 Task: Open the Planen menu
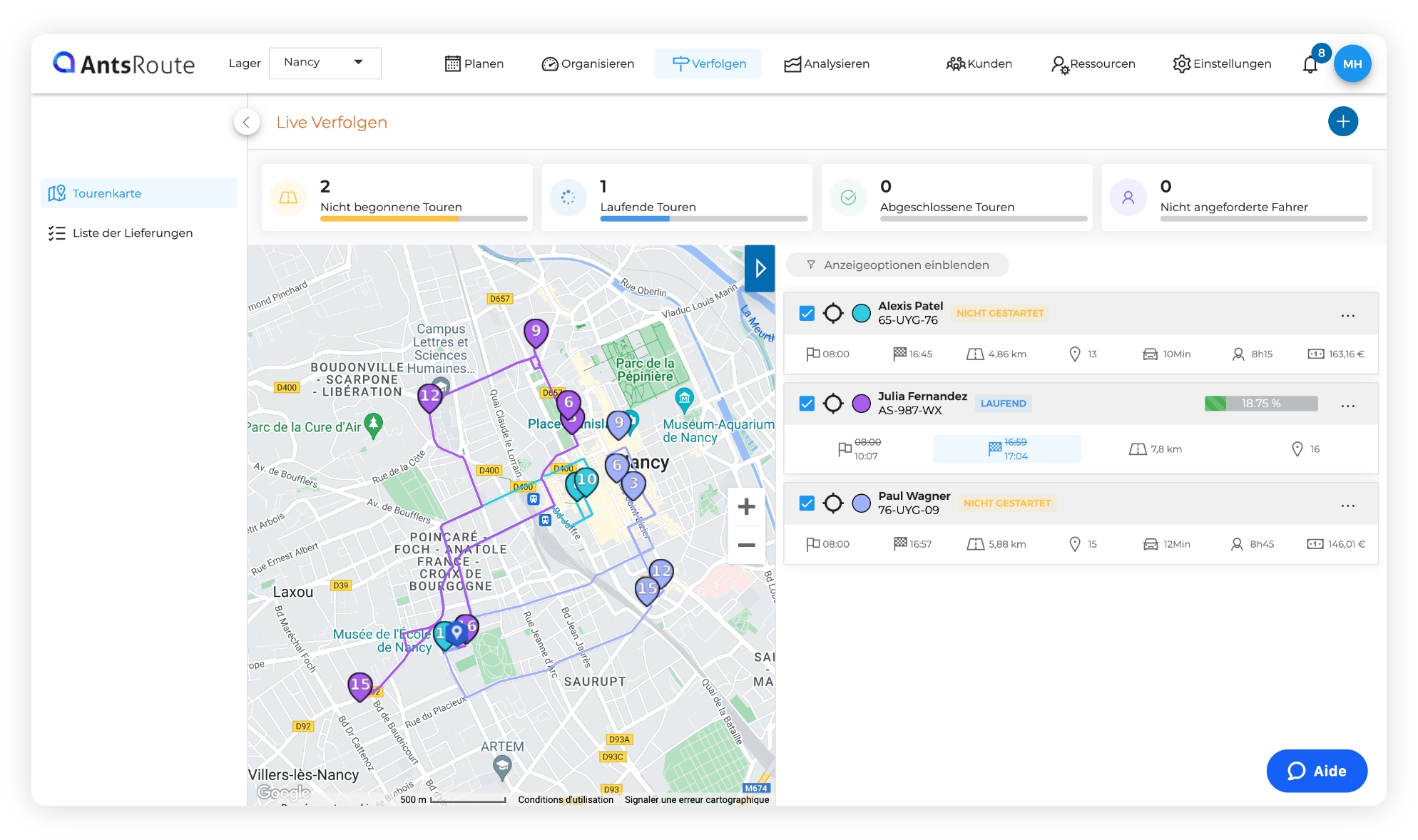474,64
